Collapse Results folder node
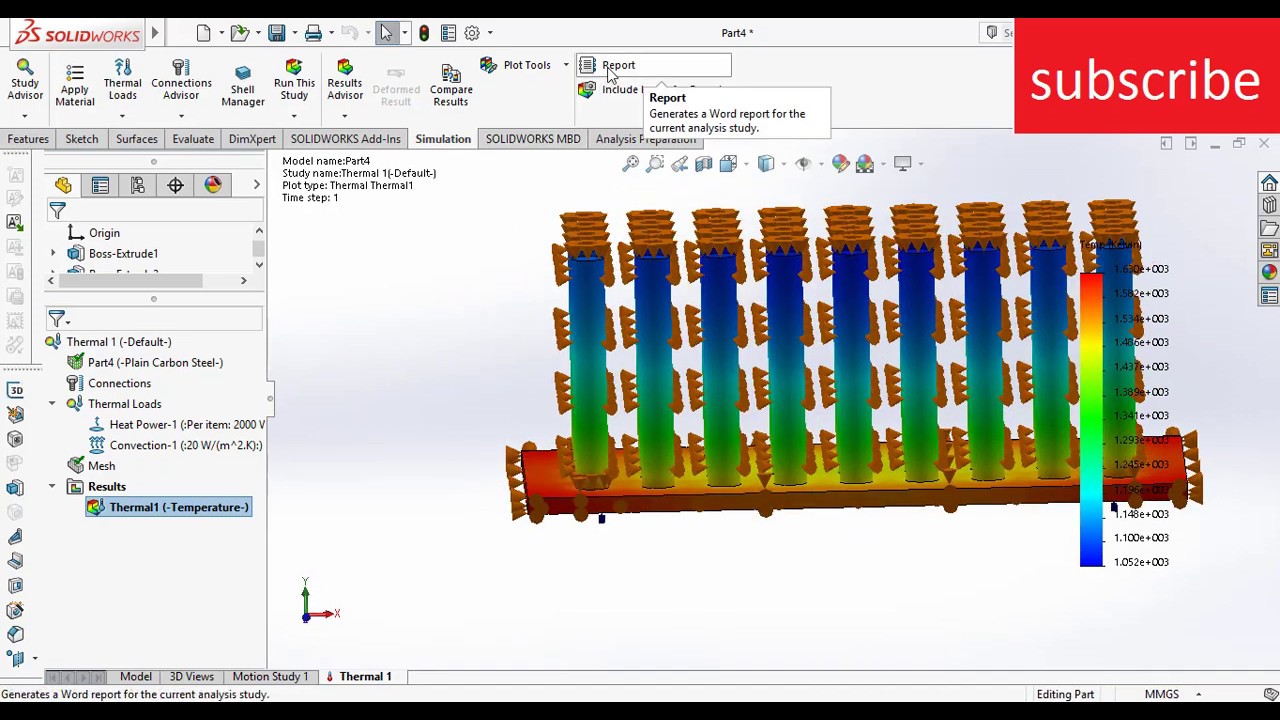This screenshot has height=720, width=1280. coord(52,487)
